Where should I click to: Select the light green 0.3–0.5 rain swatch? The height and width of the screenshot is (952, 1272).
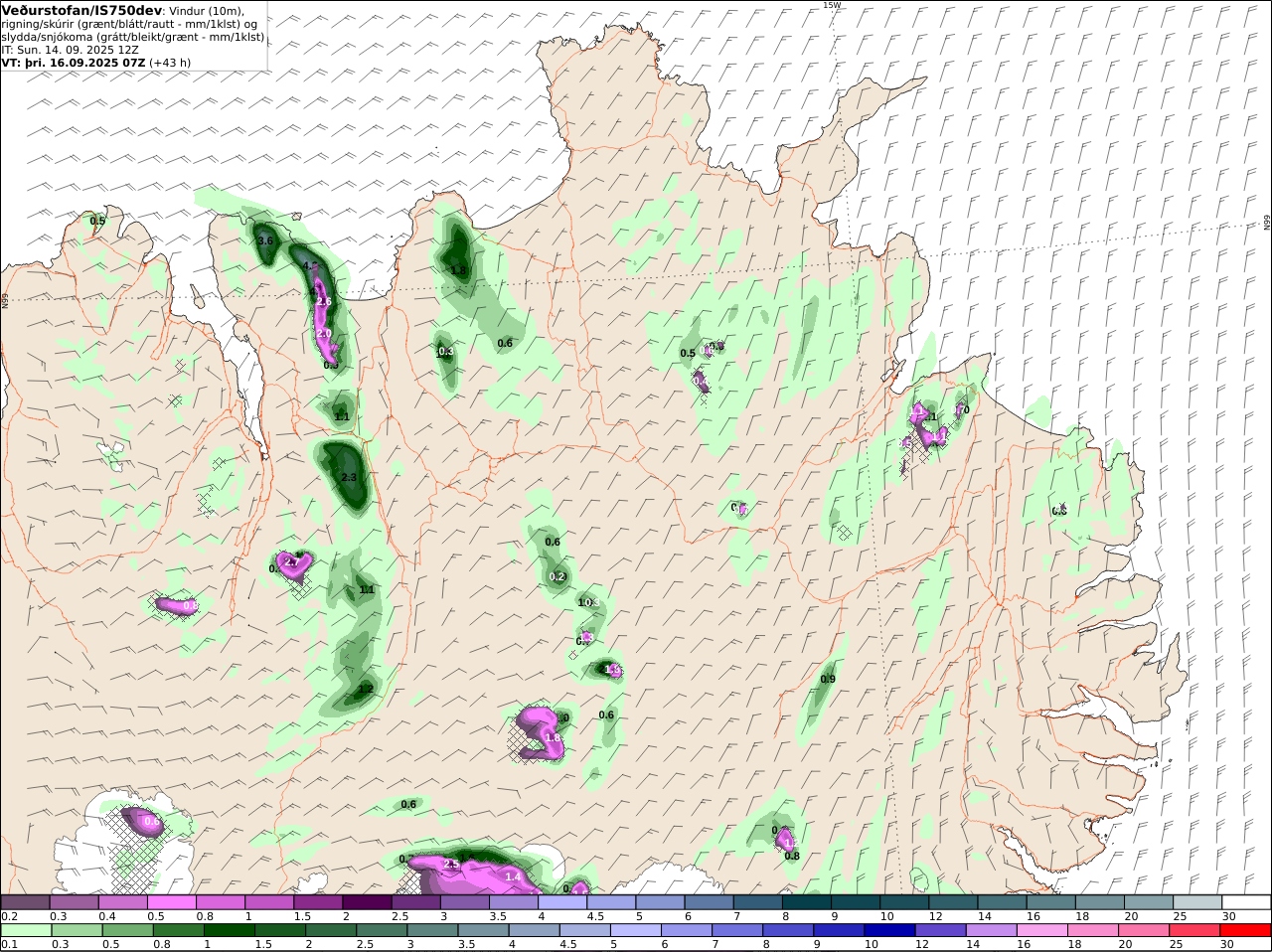pos(77,930)
